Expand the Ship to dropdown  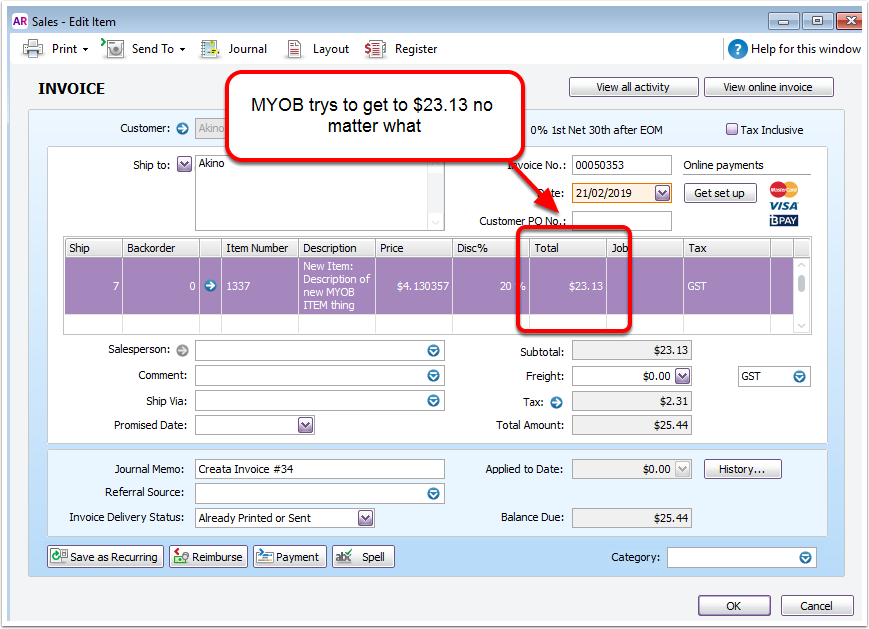(x=185, y=164)
